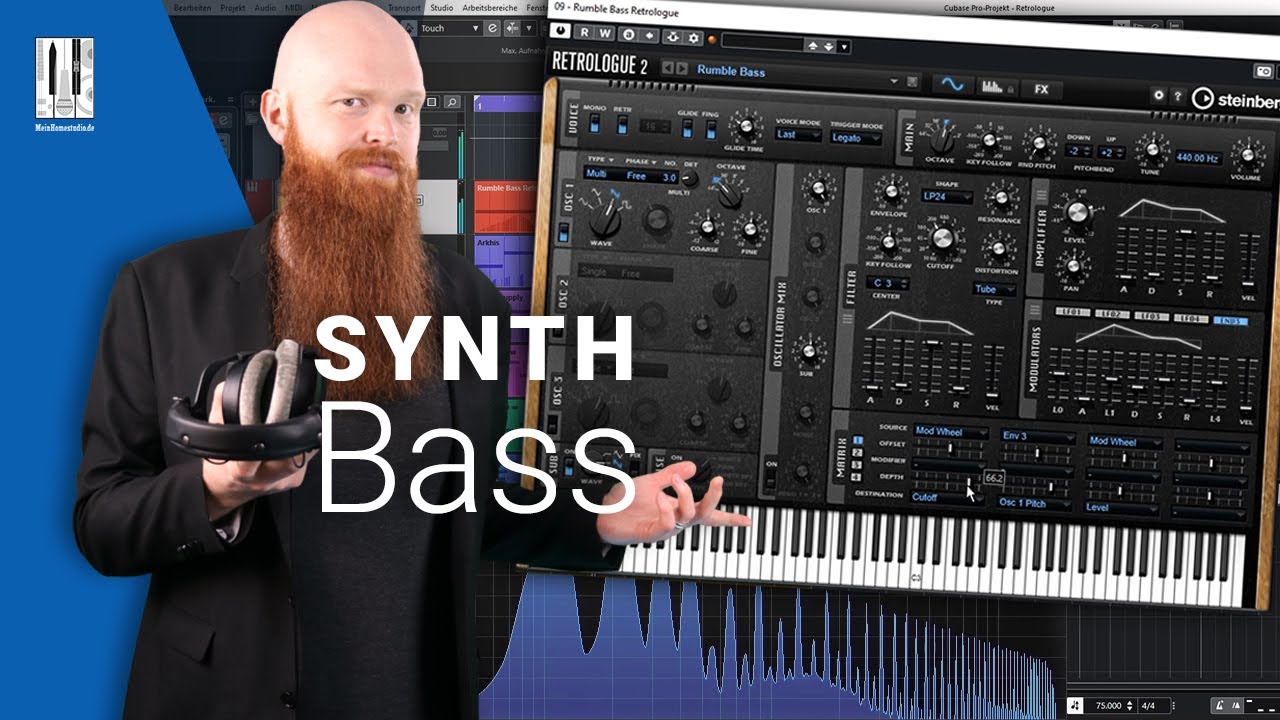Click the Rnd Pitch knob
Image resolution: width=1280 pixels, height=720 pixels.
pyautogui.click(x=1040, y=144)
